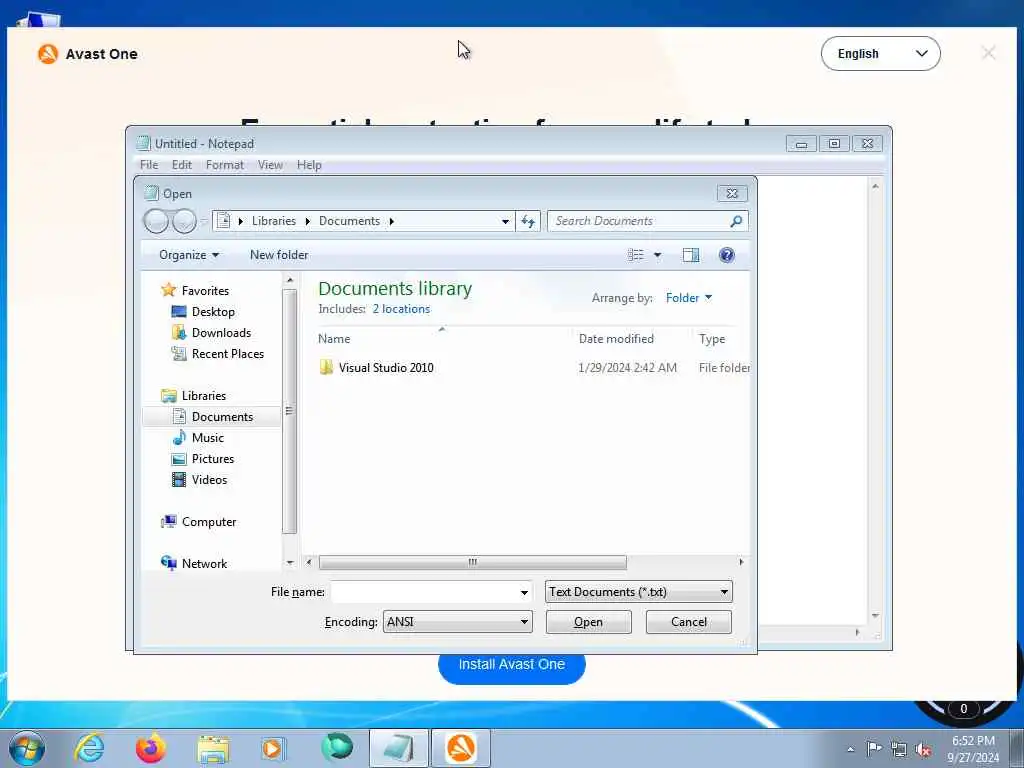Click the change view icon in dialog toolbar
The width and height of the screenshot is (1024, 768).
coord(635,255)
